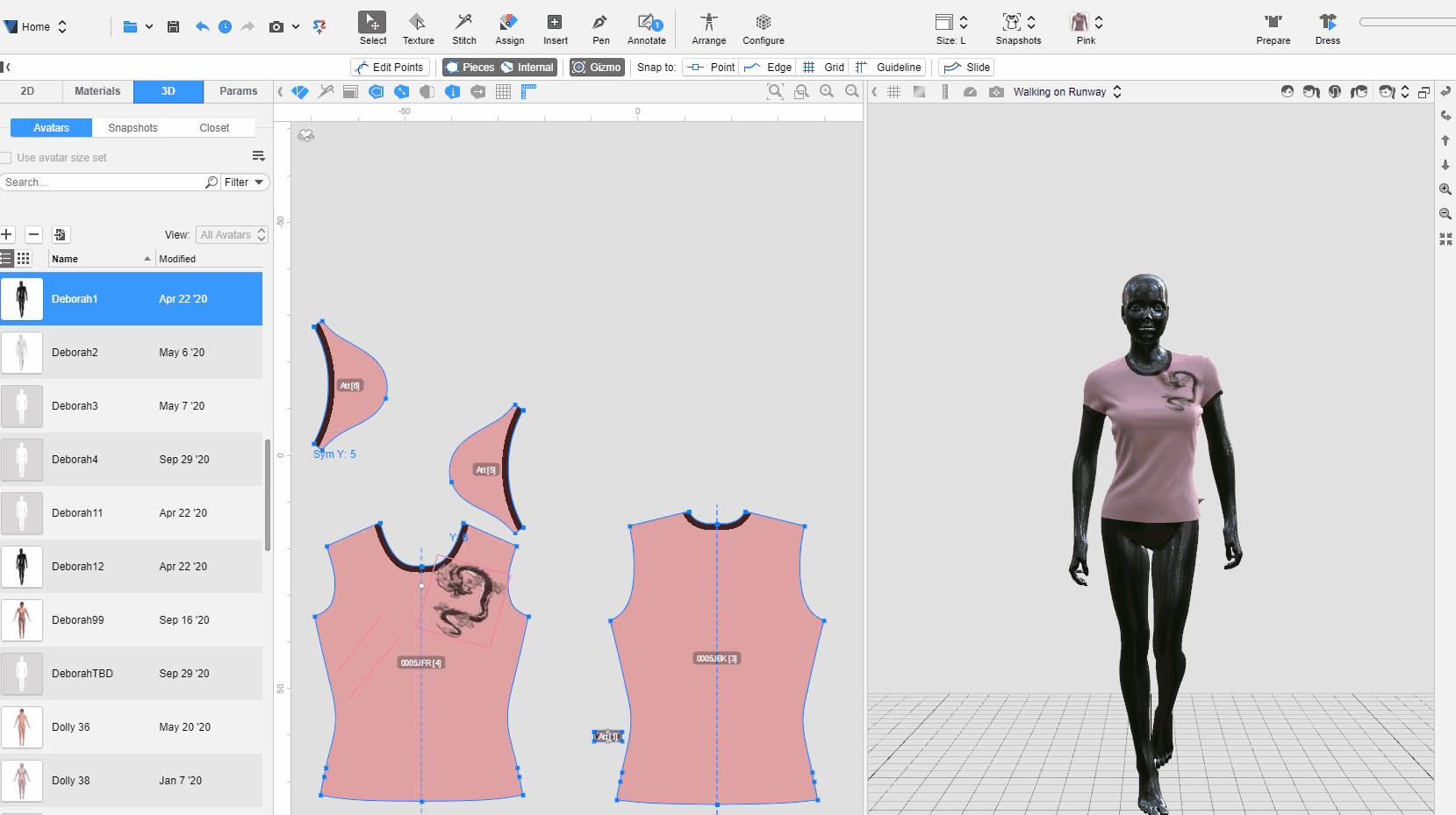Move avatar view up with up arrow
The height and width of the screenshot is (815, 1456).
(x=1445, y=140)
